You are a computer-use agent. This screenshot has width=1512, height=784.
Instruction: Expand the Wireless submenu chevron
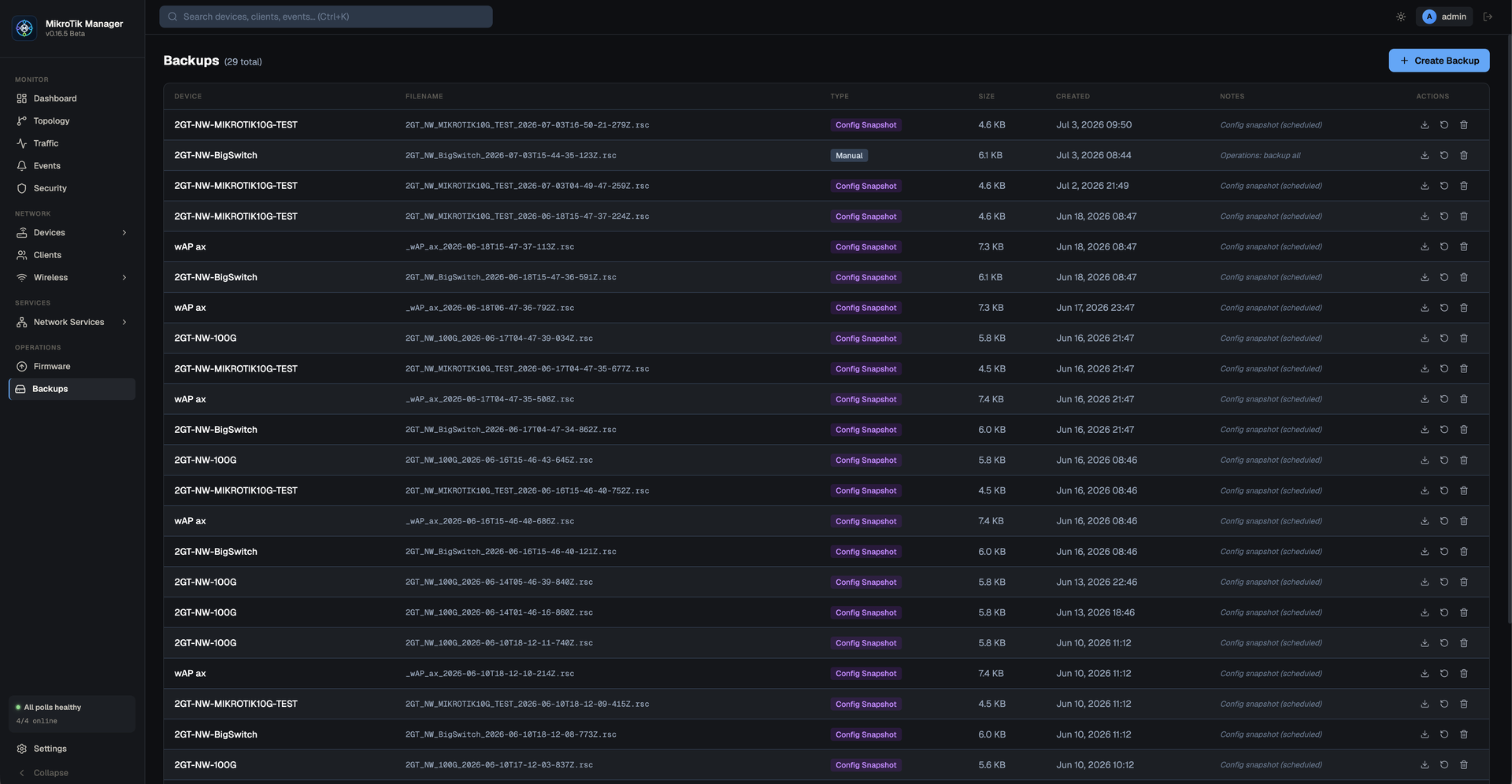pyautogui.click(x=124, y=278)
